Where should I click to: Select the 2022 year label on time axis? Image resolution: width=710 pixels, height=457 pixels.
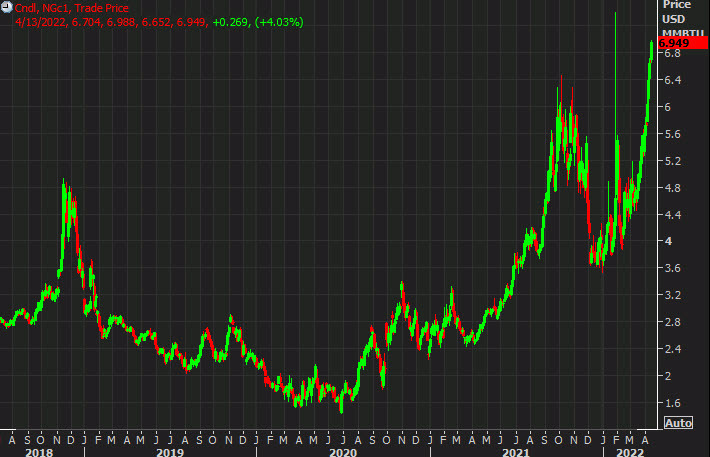[630, 453]
